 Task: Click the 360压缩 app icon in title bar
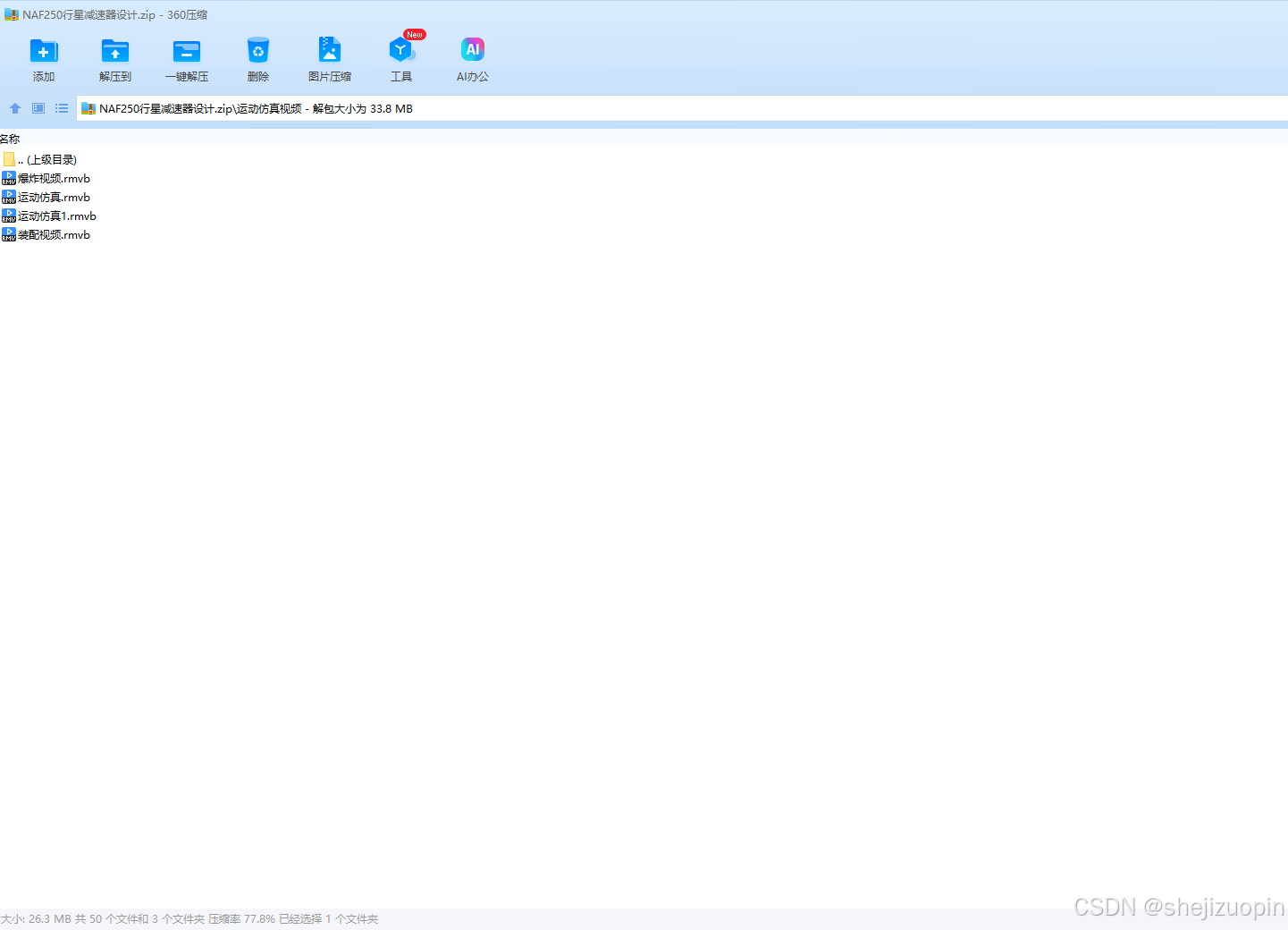(12, 14)
